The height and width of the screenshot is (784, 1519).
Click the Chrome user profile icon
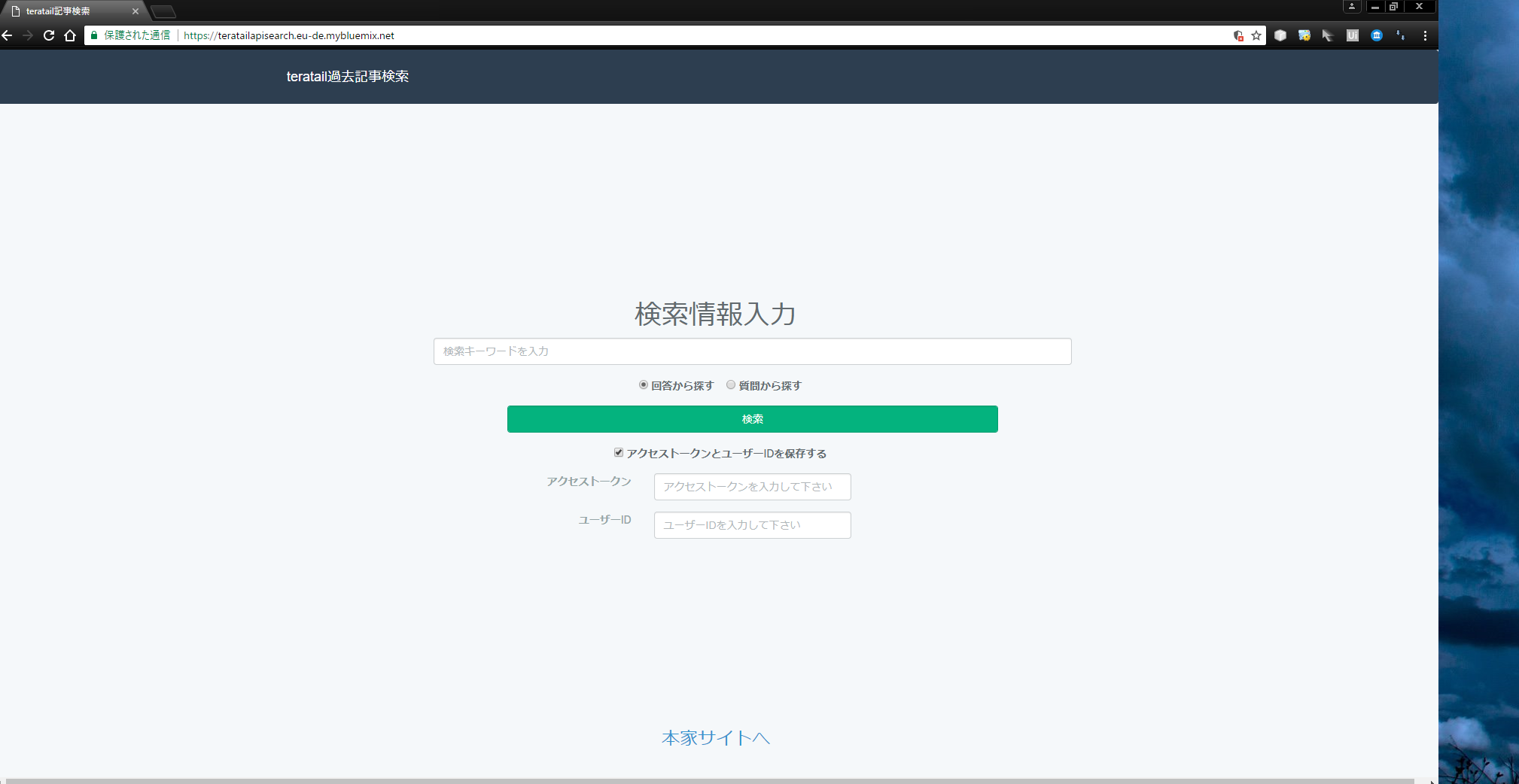point(1352,6)
